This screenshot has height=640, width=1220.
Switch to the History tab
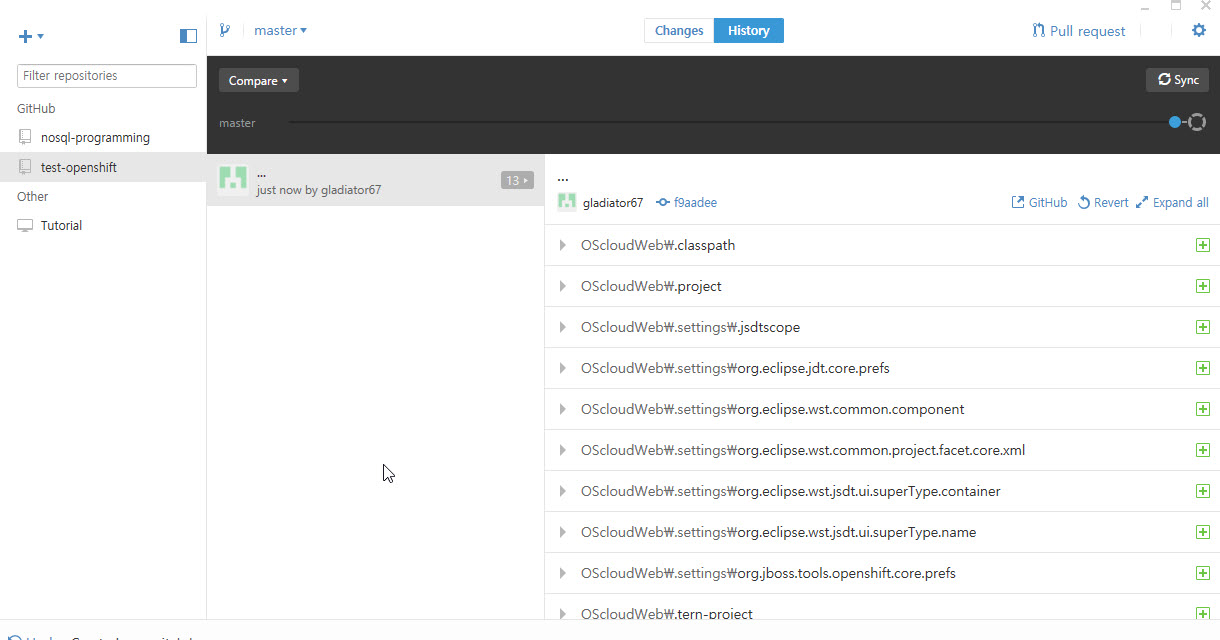(748, 30)
